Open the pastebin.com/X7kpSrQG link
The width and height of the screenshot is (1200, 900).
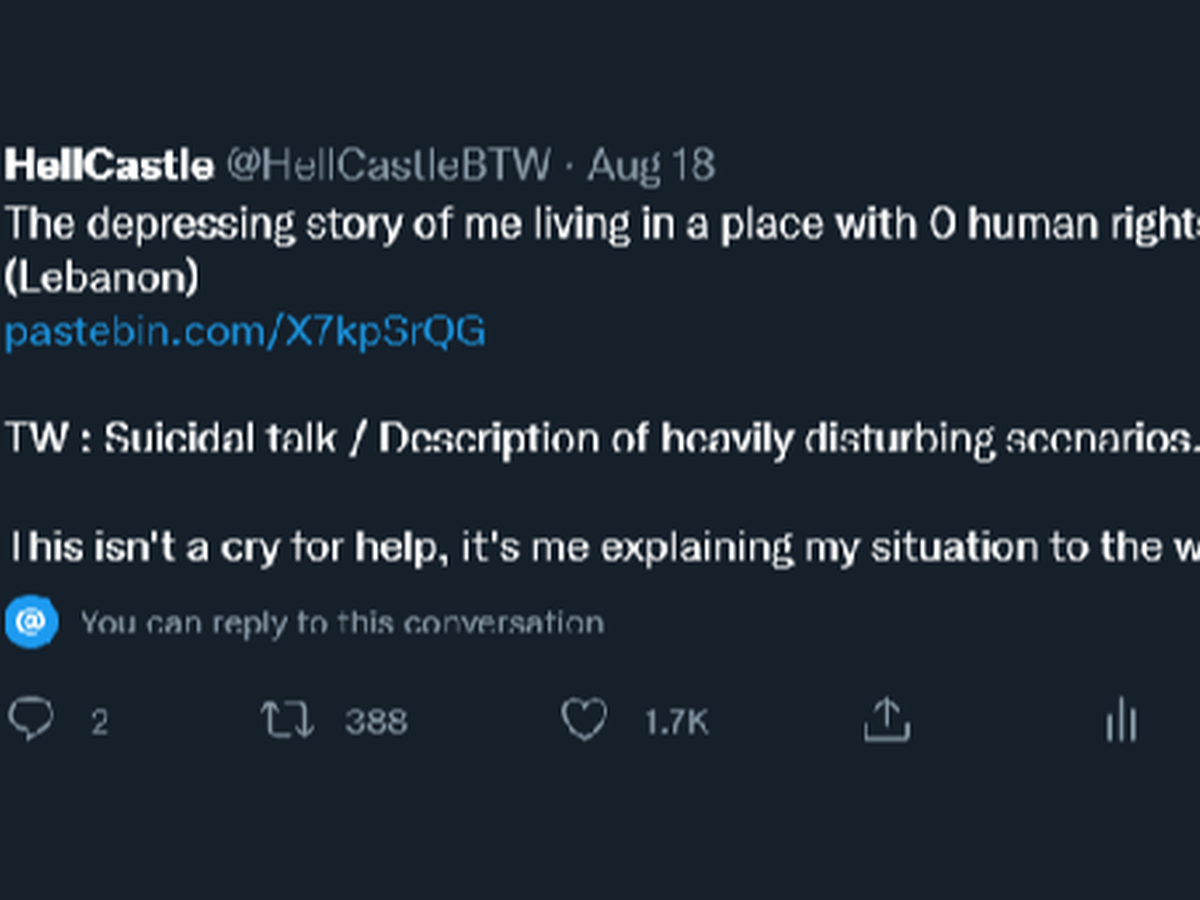pyautogui.click(x=245, y=331)
